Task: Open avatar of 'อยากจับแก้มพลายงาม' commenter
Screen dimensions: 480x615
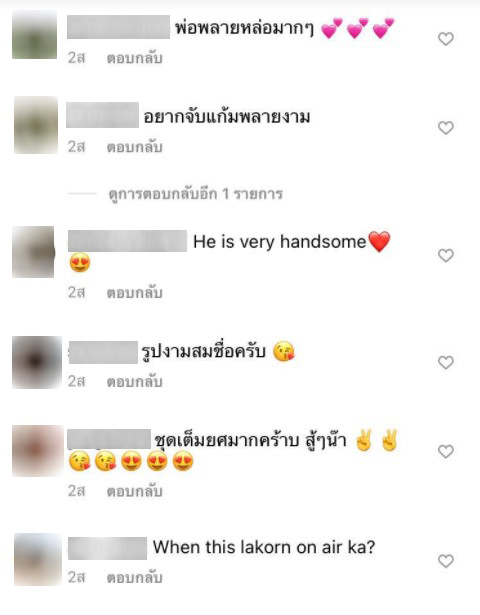Action: [x=36, y=125]
